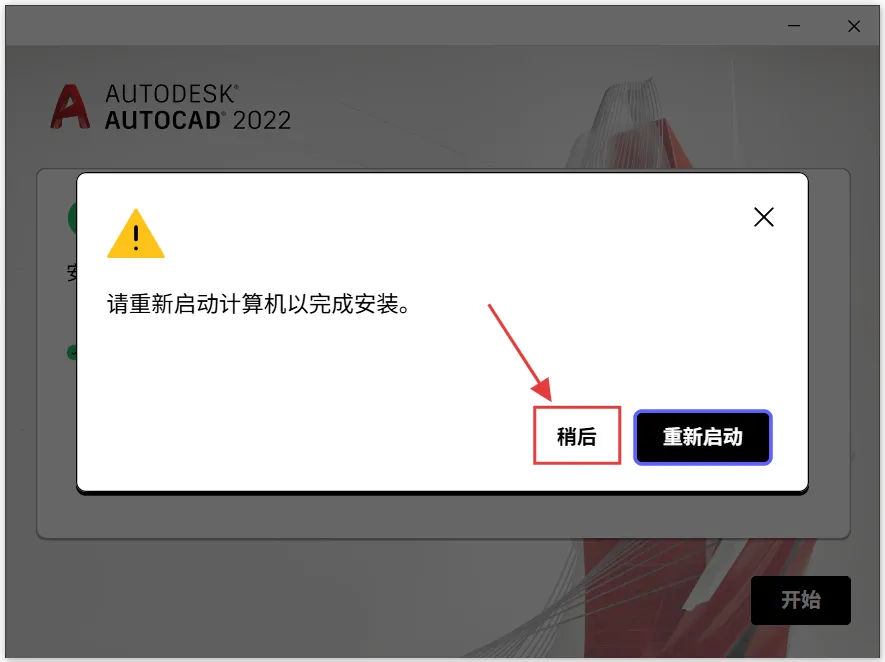Click the 重新启动 (Restart) button
Viewport: 885px width, 662px height.
pyautogui.click(x=703, y=437)
